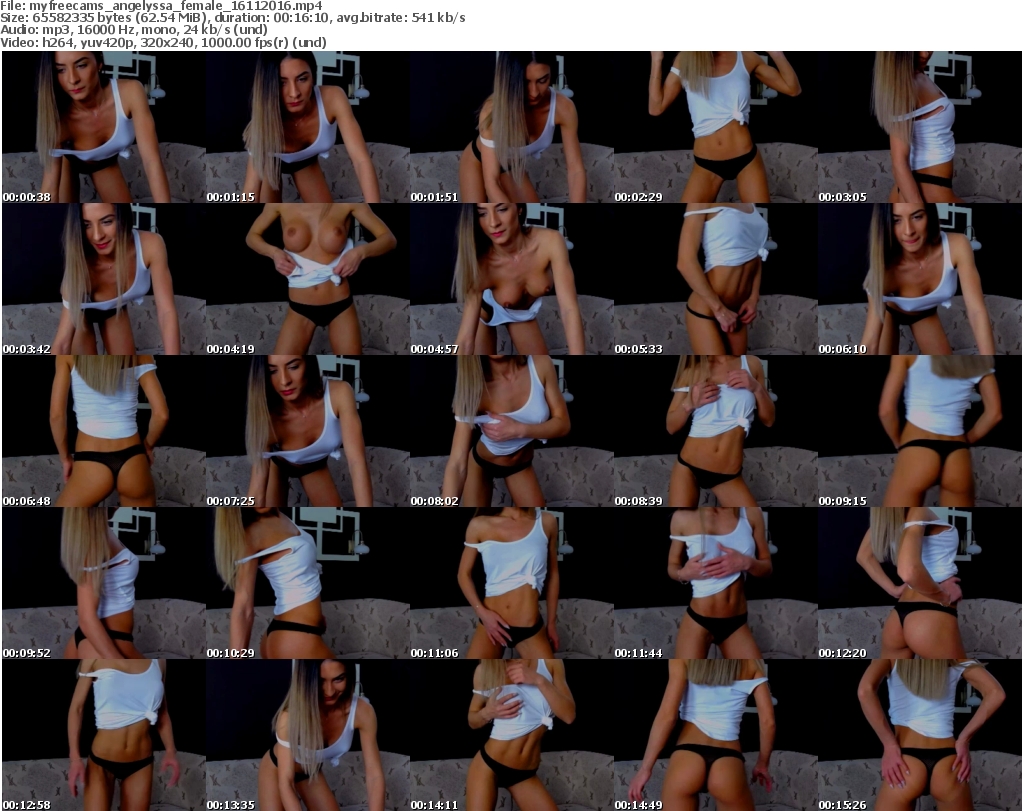Choose the thumbnail at 00:13:35
Image resolution: width=1024 pixels, height=811 pixels.
[307, 735]
